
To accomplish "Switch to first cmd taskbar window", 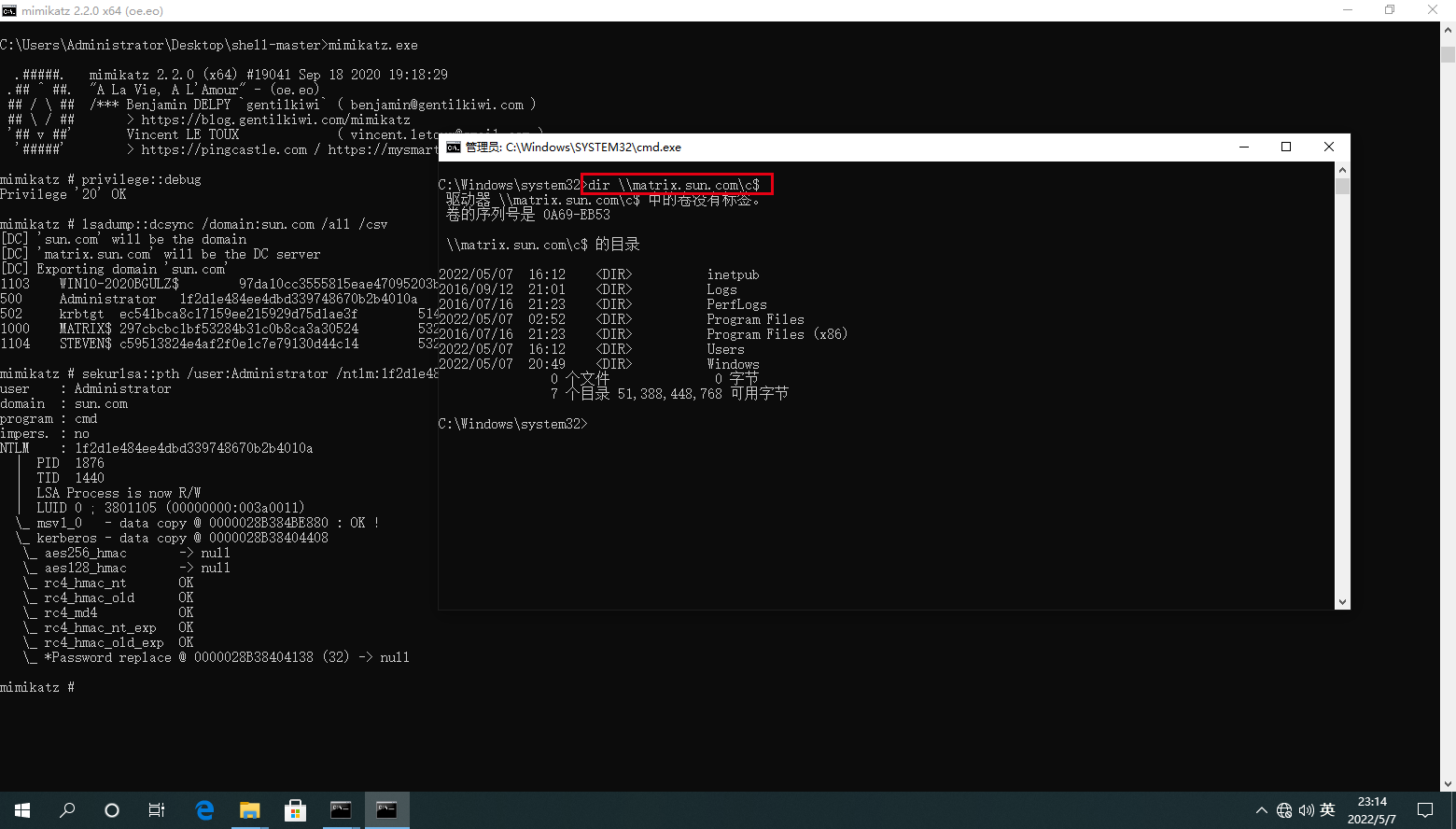I will [x=341, y=810].
